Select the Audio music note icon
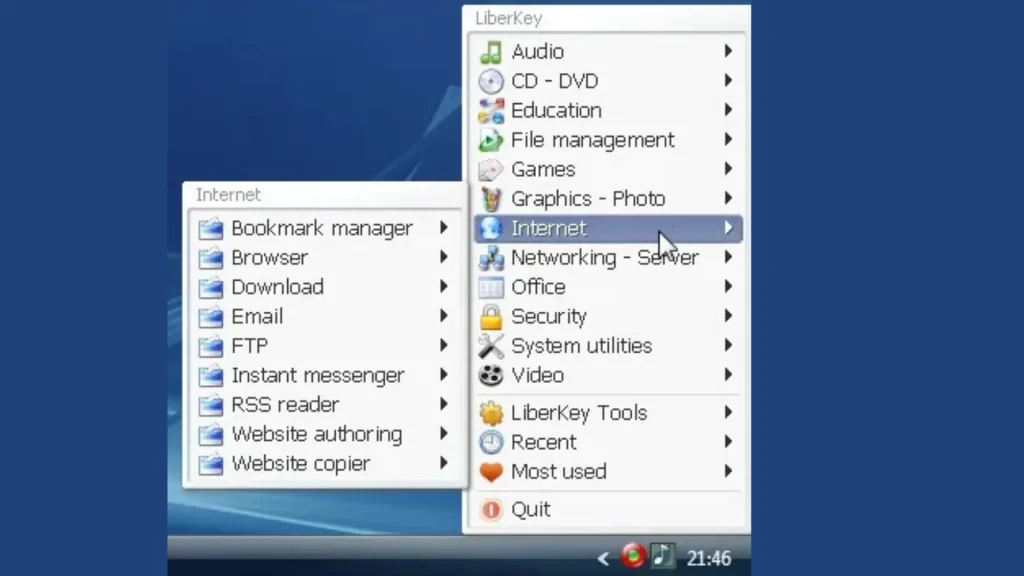The image size is (1024, 576). (x=492, y=51)
